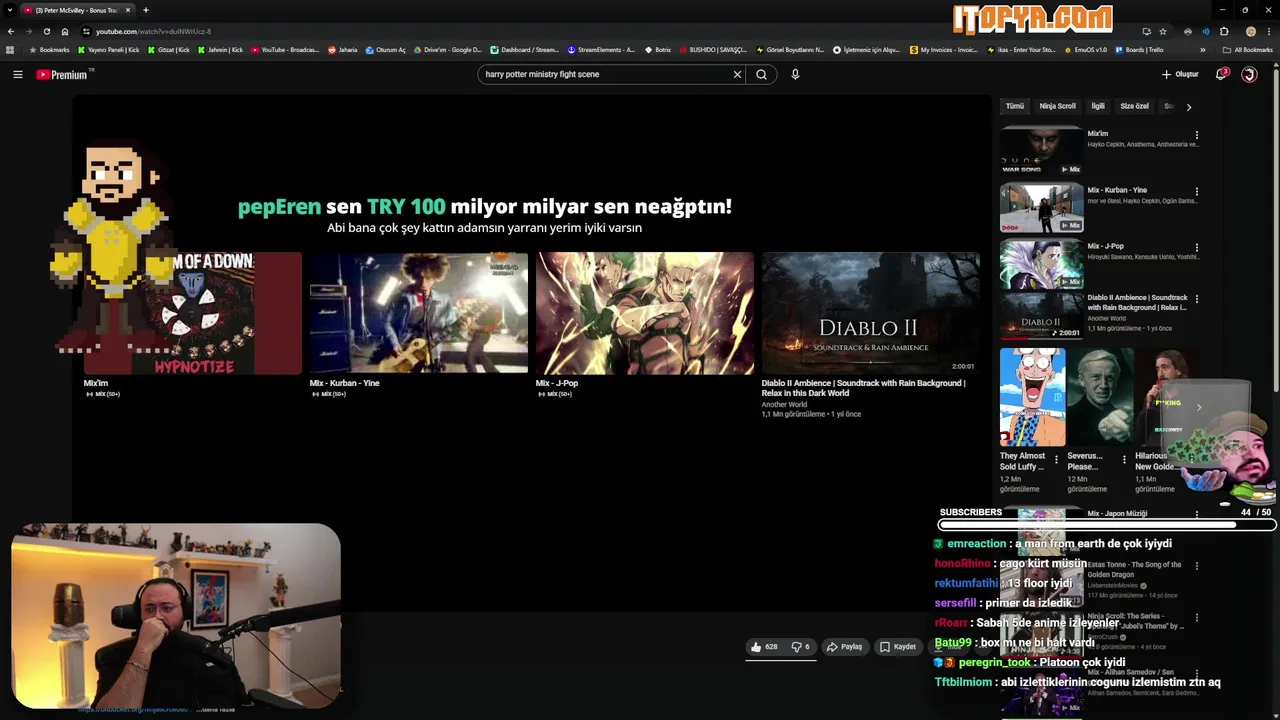
Task: Click the subscribers goal progress bar
Action: (1107, 524)
